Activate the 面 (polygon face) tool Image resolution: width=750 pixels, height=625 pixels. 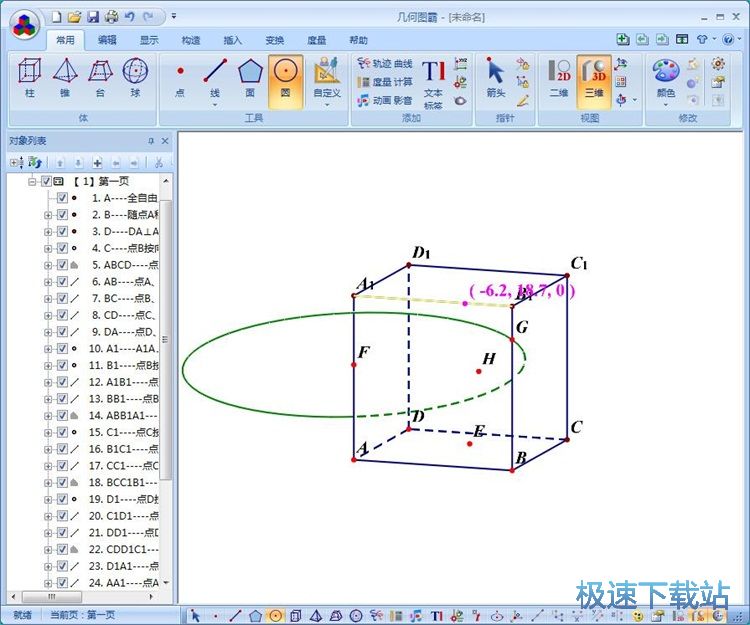(250, 77)
